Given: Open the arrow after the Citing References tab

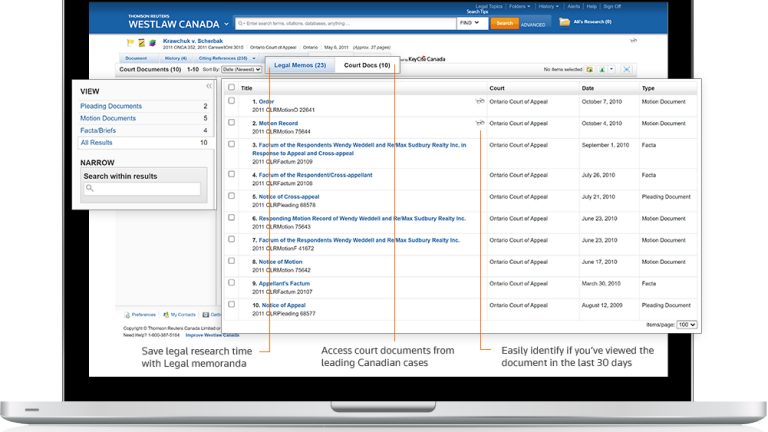Looking at the screenshot, I should [254, 58].
